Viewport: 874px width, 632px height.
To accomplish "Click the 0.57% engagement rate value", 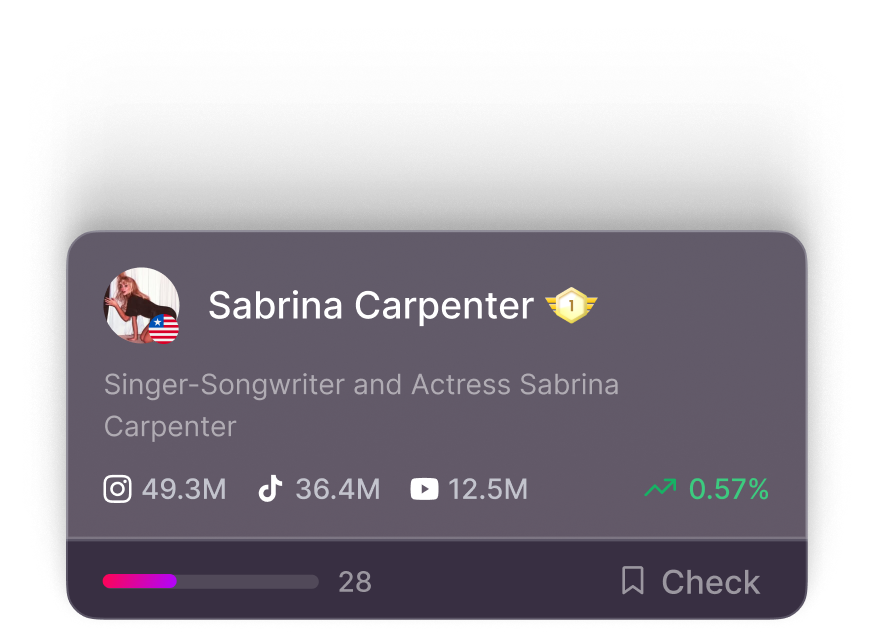I will [x=729, y=489].
